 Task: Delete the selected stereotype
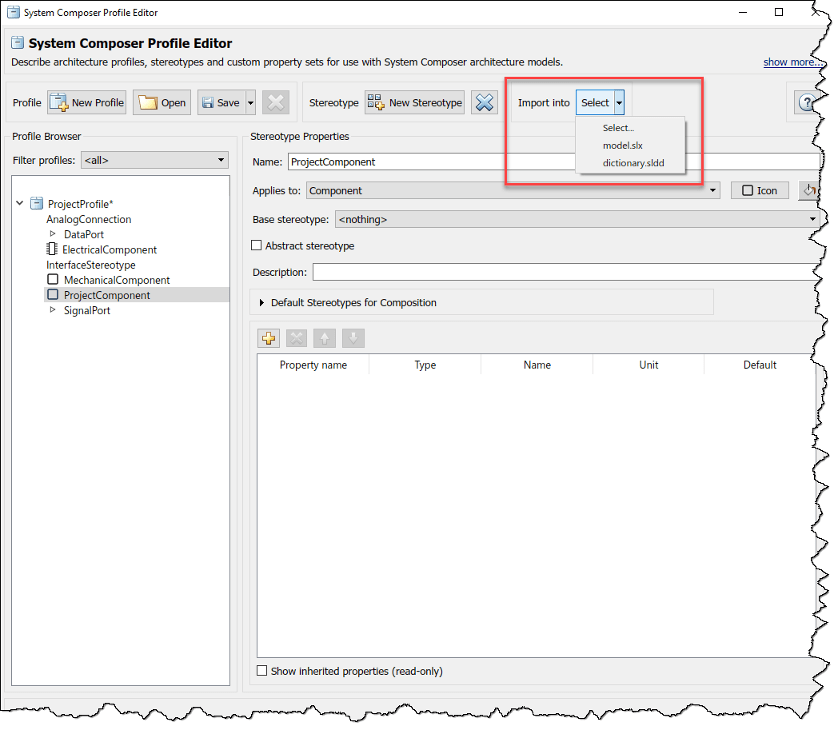tap(484, 102)
